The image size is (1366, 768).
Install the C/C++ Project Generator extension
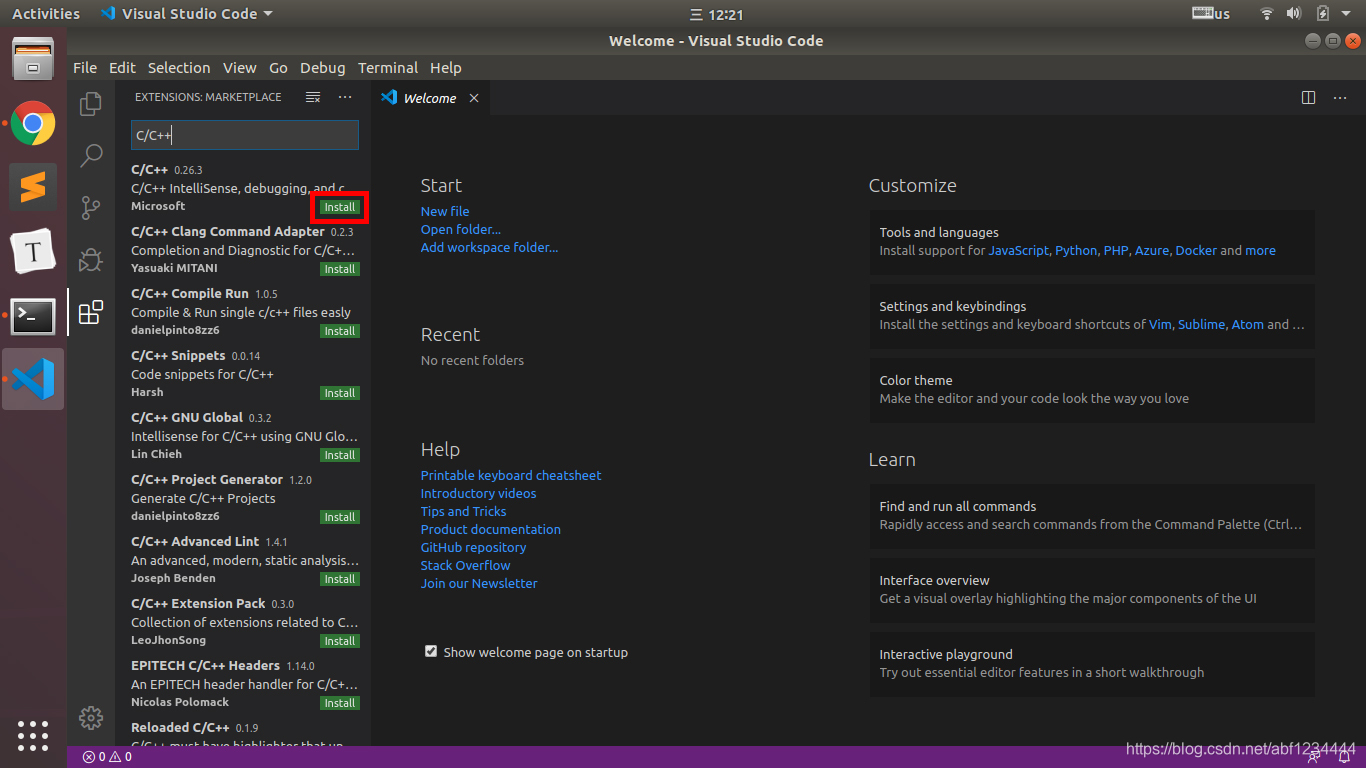point(340,517)
